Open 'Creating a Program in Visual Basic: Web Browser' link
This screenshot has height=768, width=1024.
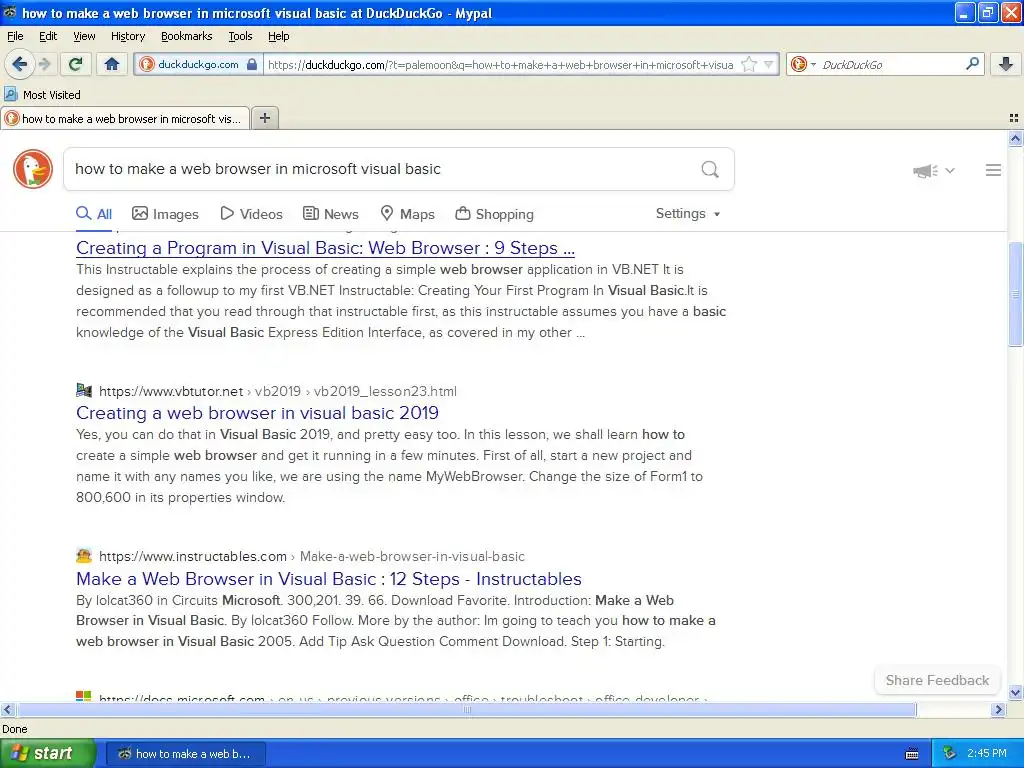click(x=325, y=248)
